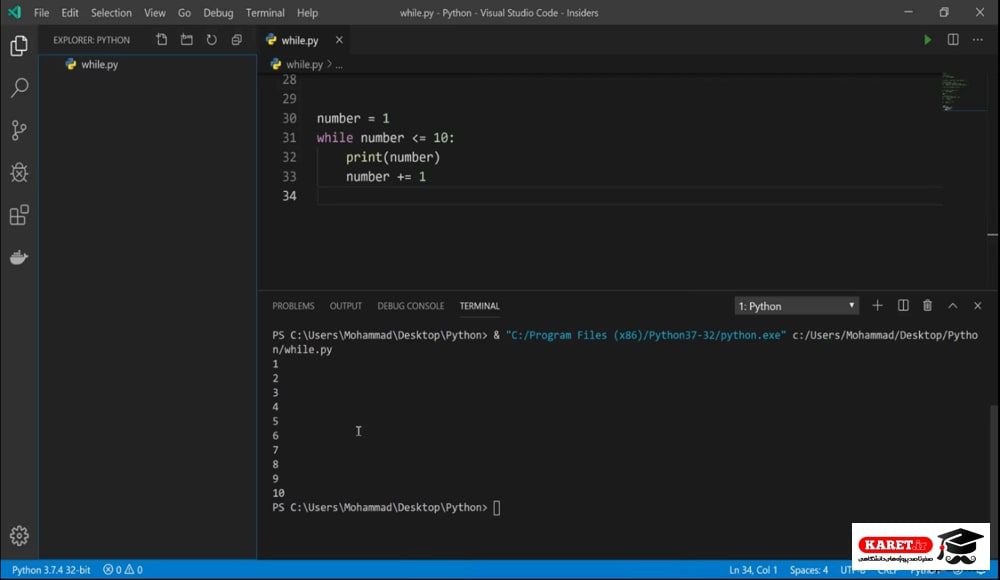Place cursor on empty line 34
This screenshot has width=1000, height=580.
628,196
